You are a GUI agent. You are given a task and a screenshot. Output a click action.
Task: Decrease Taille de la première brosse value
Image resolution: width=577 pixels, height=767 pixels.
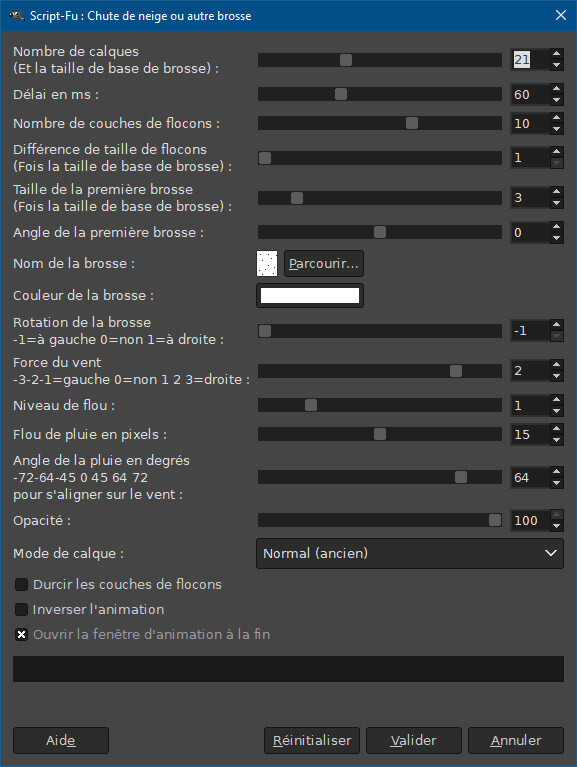556,203
